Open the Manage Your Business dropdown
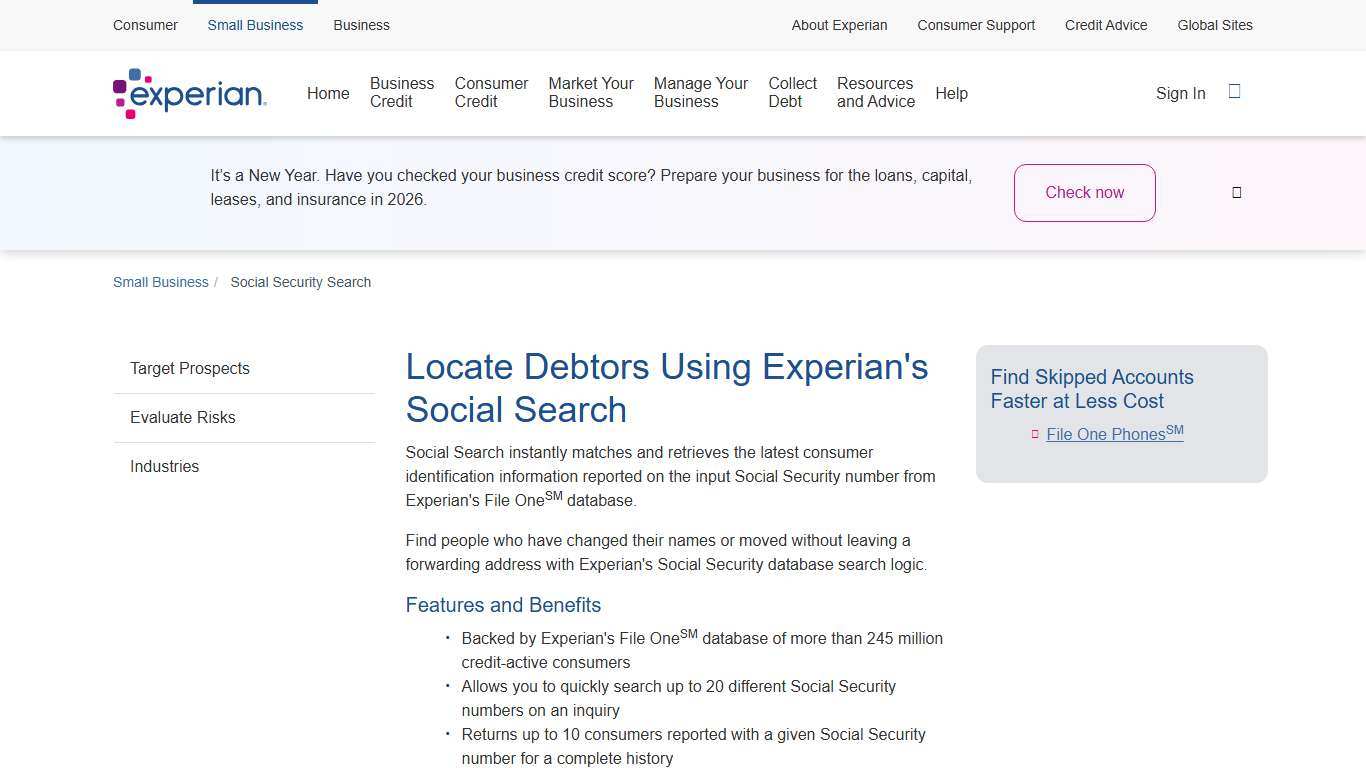 (x=700, y=93)
